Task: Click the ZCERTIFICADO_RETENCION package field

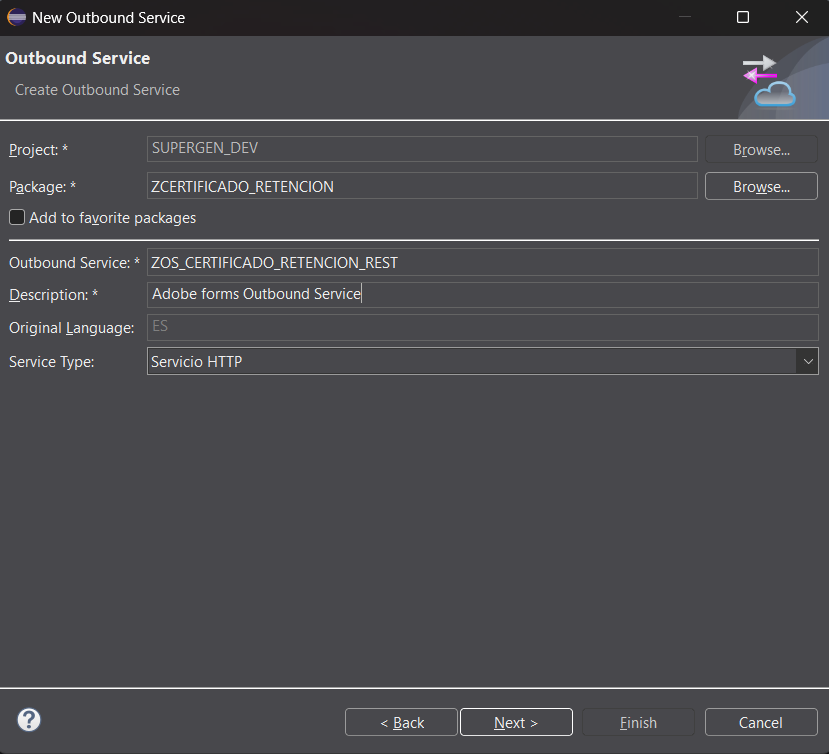Action: click(422, 185)
